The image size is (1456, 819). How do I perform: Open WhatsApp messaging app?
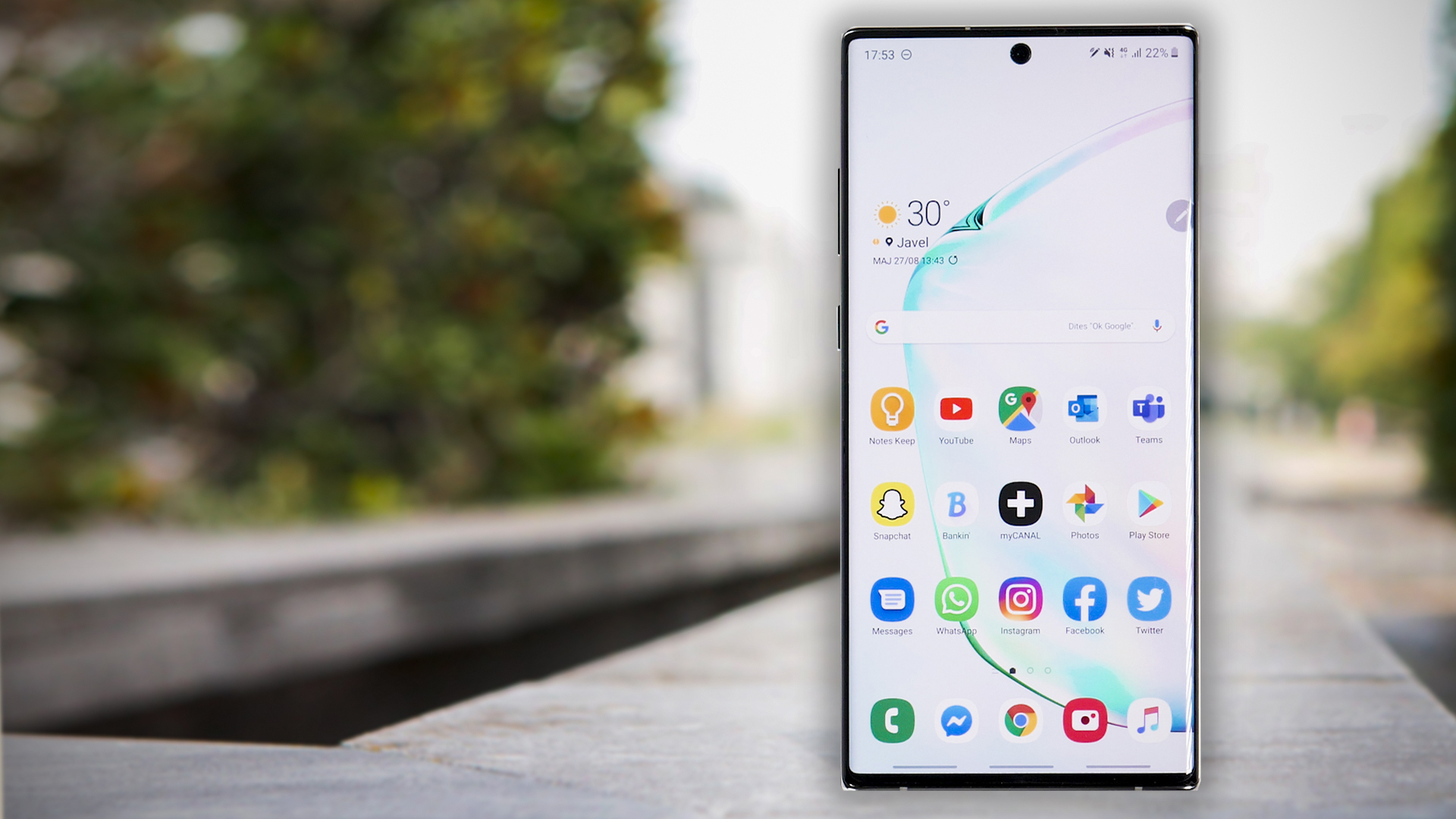955,598
